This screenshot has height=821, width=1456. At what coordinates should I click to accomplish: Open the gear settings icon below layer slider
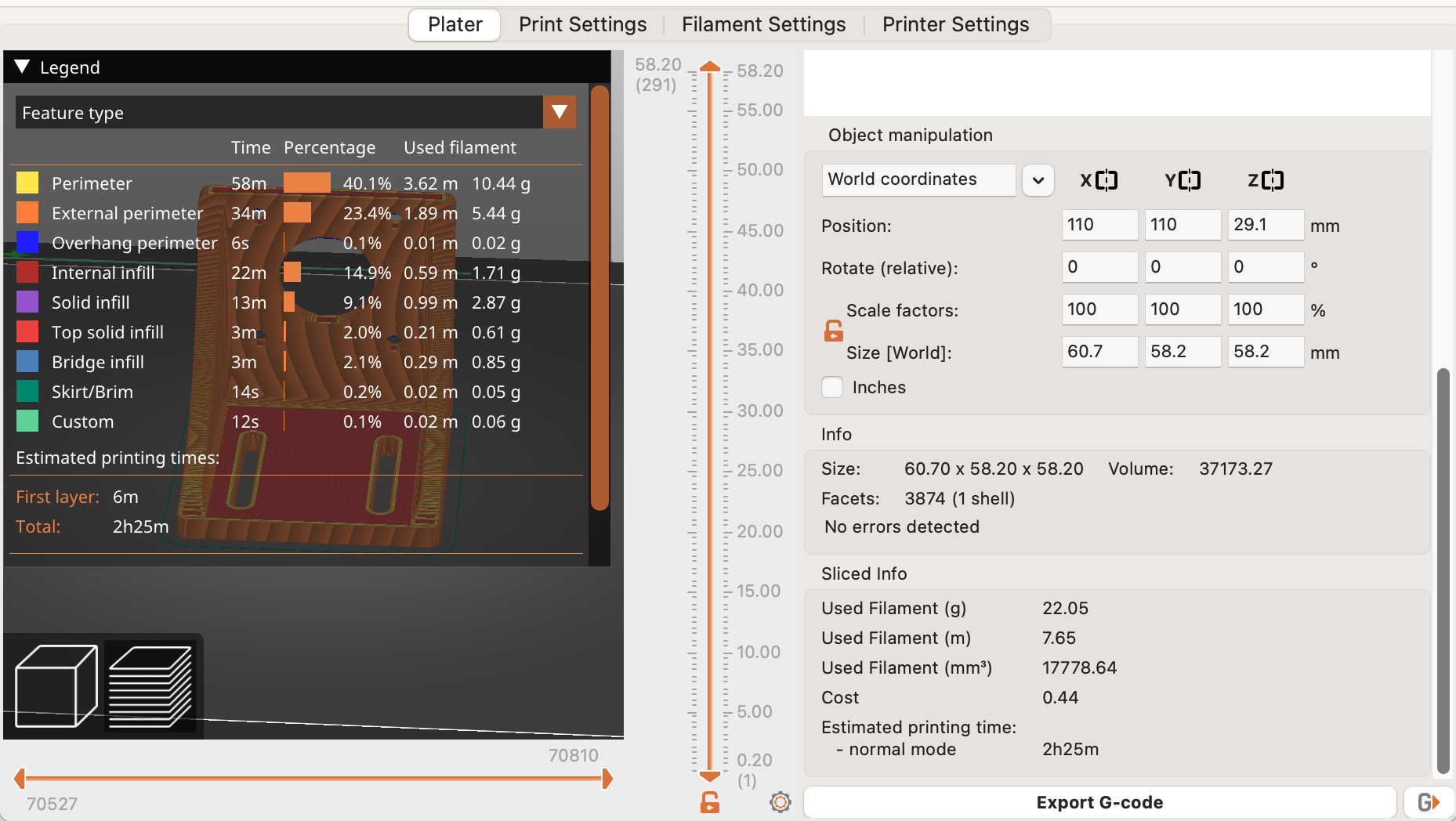(780, 802)
